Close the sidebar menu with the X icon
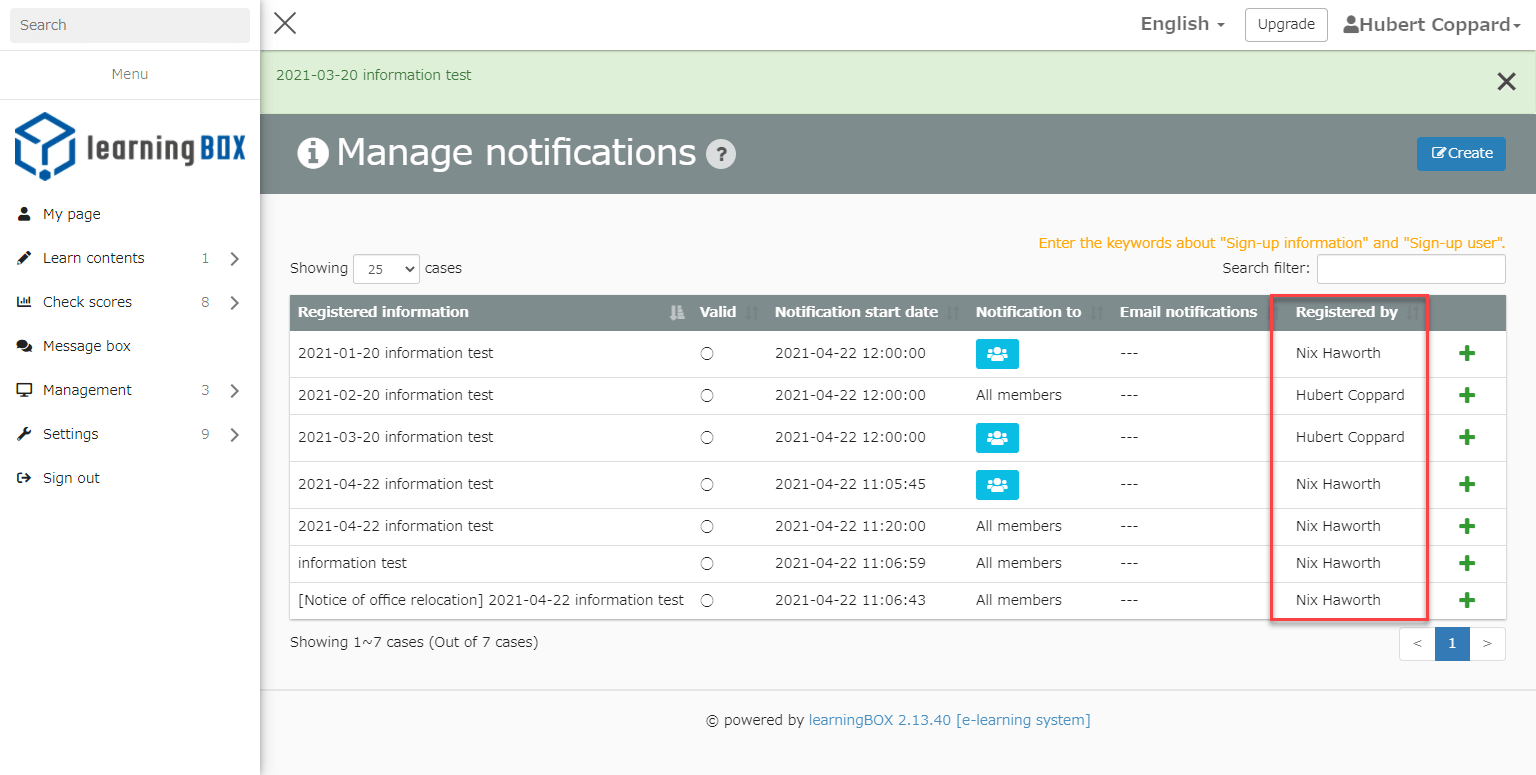 285,24
